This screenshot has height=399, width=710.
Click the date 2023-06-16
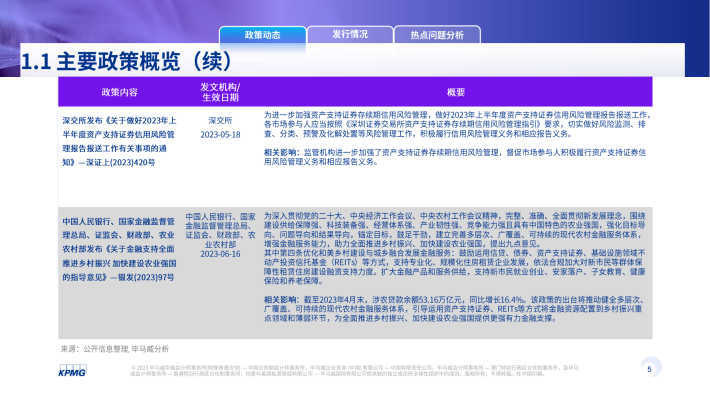click(220, 254)
